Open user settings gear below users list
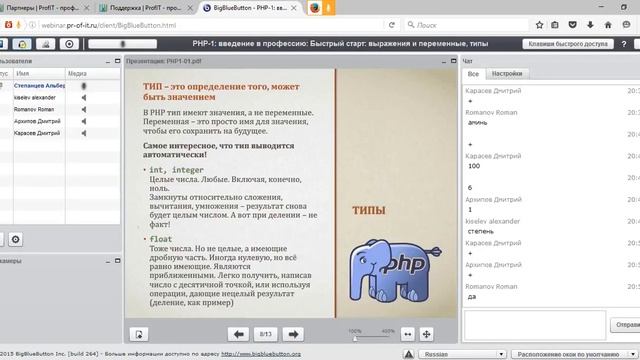The width and height of the screenshot is (640, 360). point(16,239)
